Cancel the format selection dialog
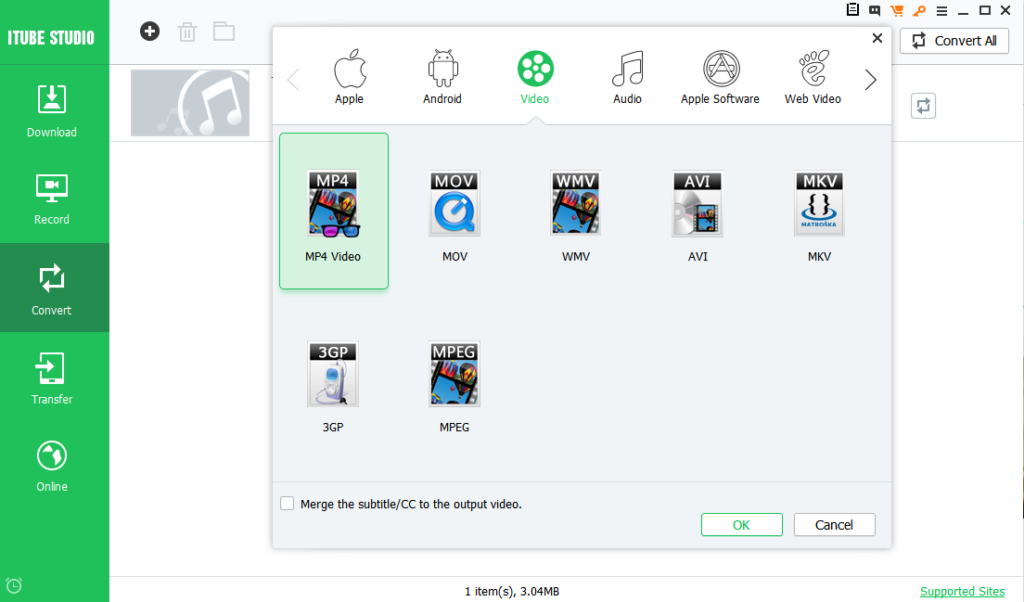This screenshot has height=602, width=1024. point(834,524)
